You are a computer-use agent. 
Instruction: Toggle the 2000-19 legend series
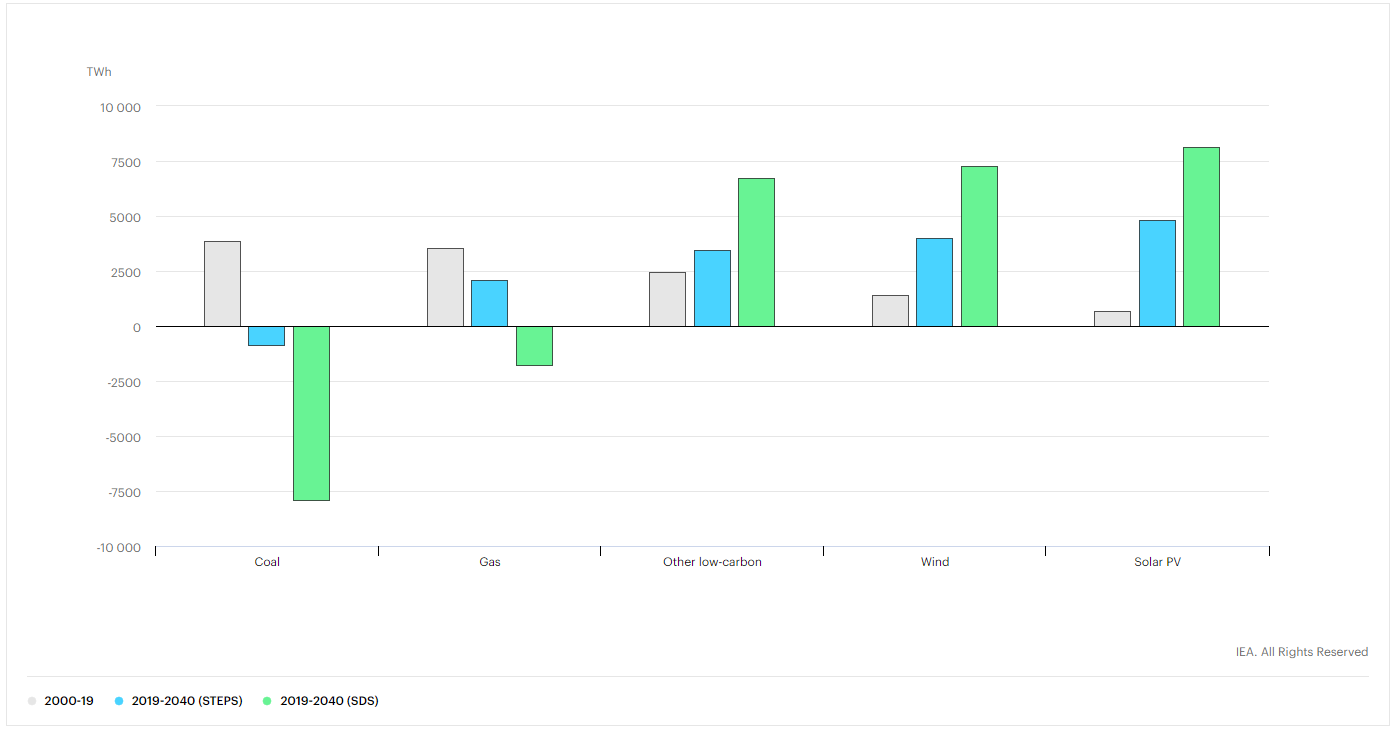[x=68, y=701]
